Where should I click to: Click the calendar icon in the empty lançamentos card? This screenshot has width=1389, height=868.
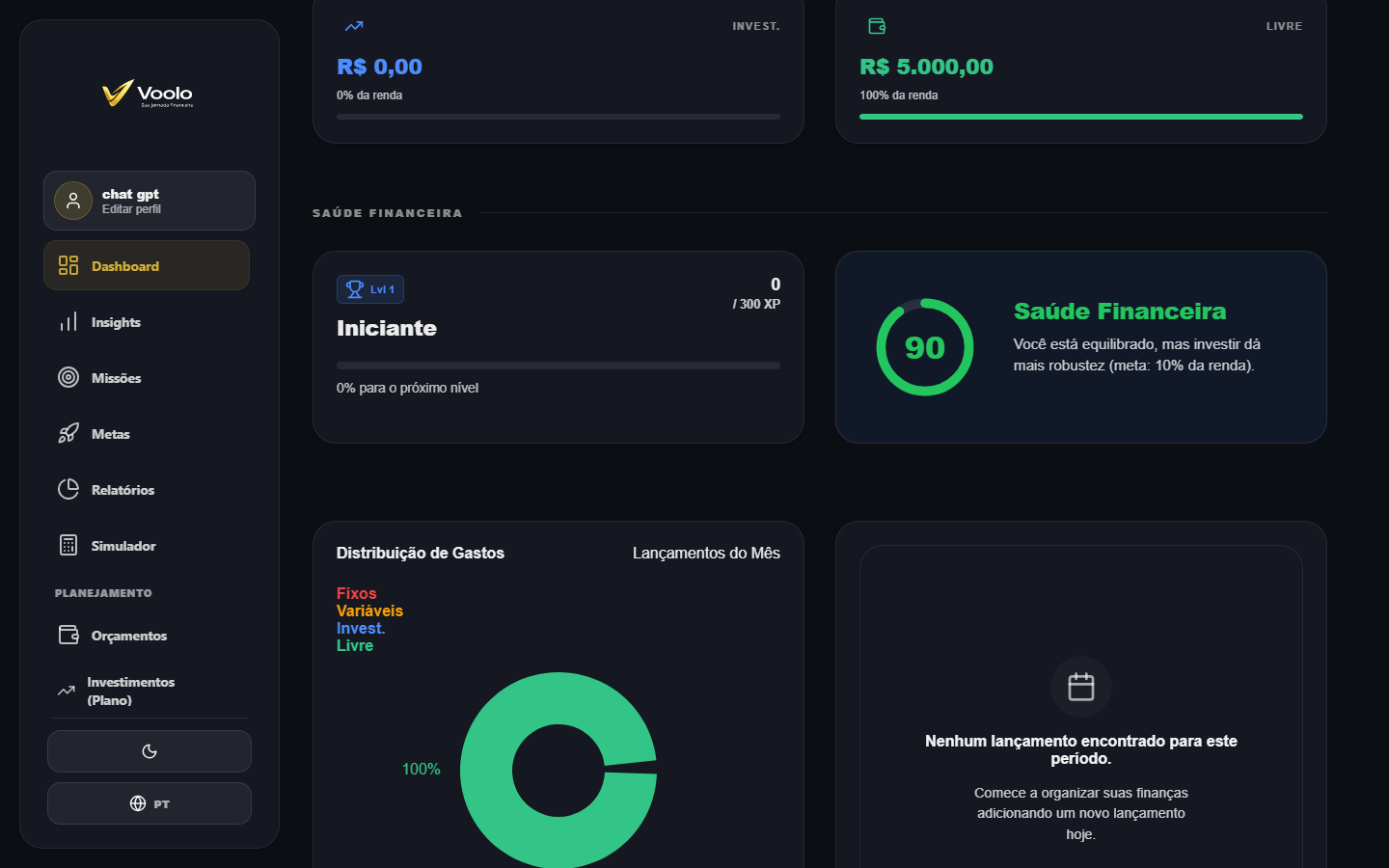pyautogui.click(x=1081, y=687)
